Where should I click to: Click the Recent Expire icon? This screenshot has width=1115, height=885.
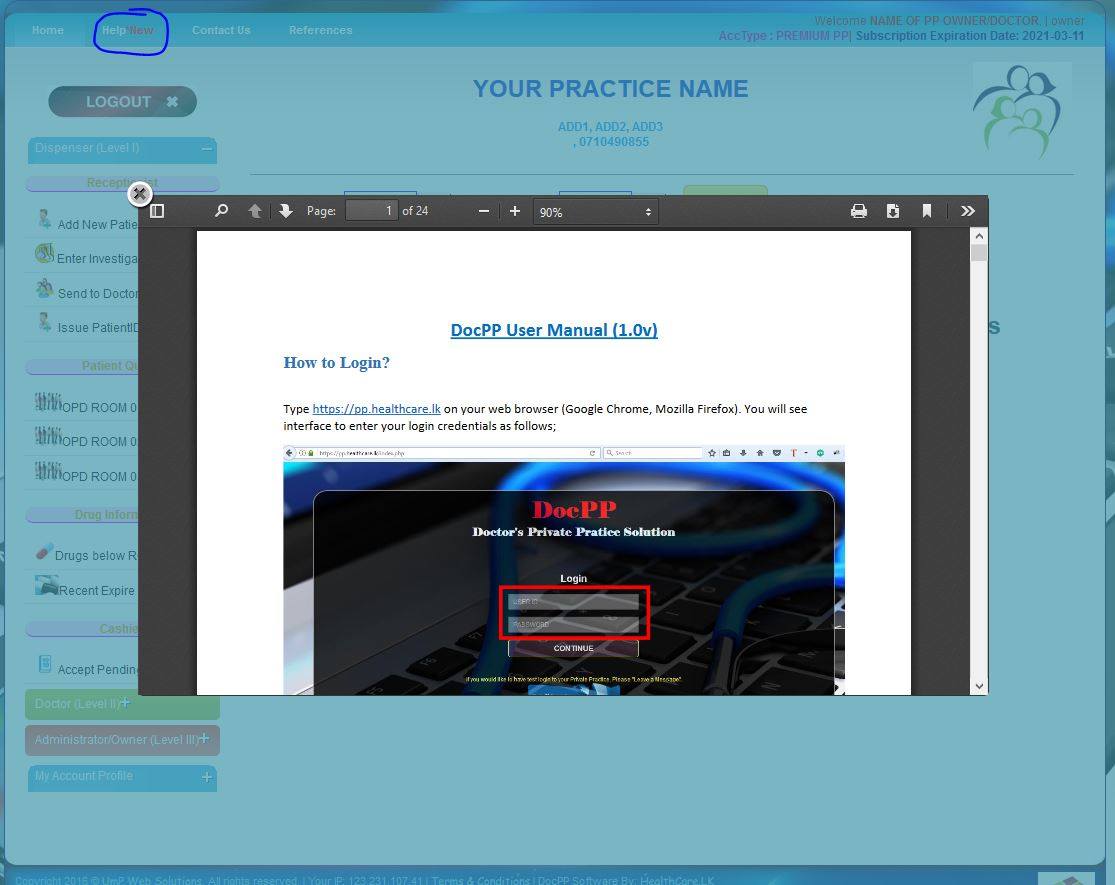46,586
